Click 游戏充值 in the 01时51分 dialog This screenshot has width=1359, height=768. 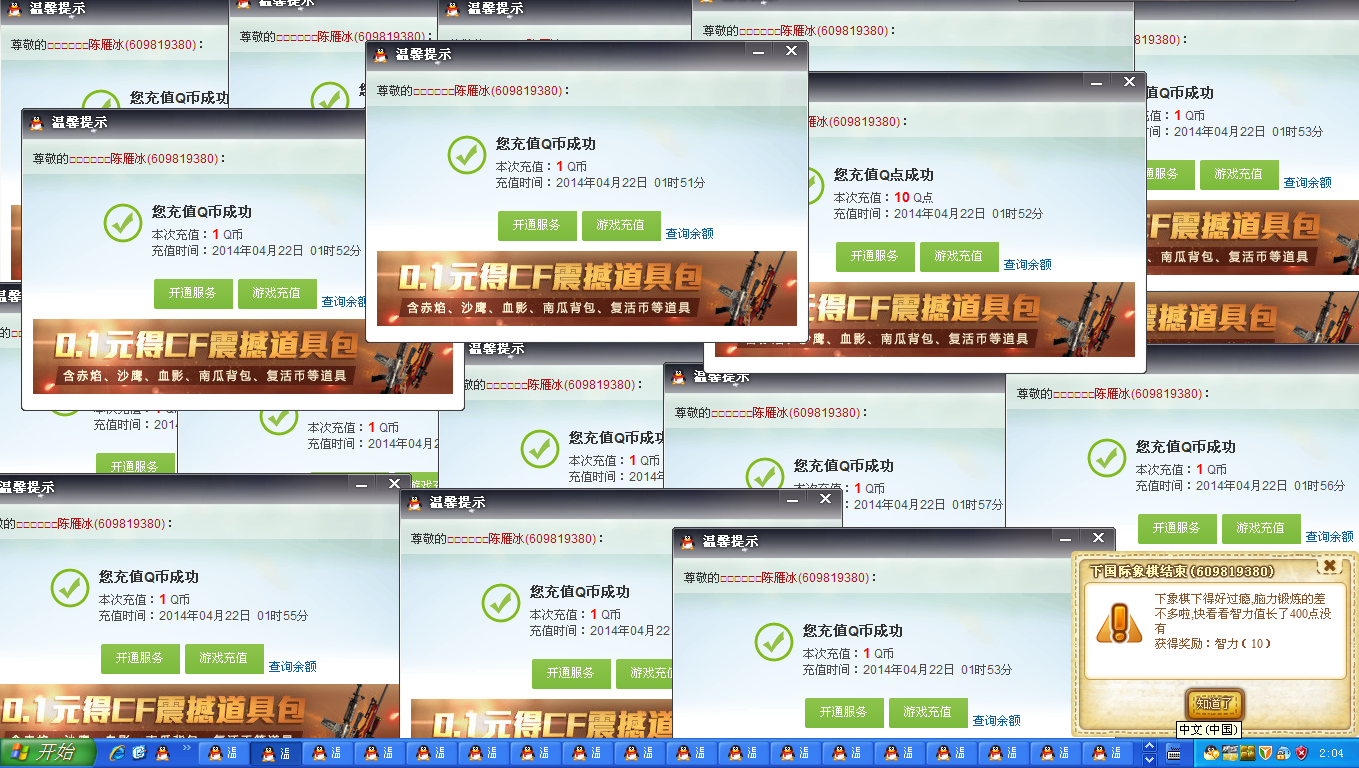pyautogui.click(x=621, y=226)
